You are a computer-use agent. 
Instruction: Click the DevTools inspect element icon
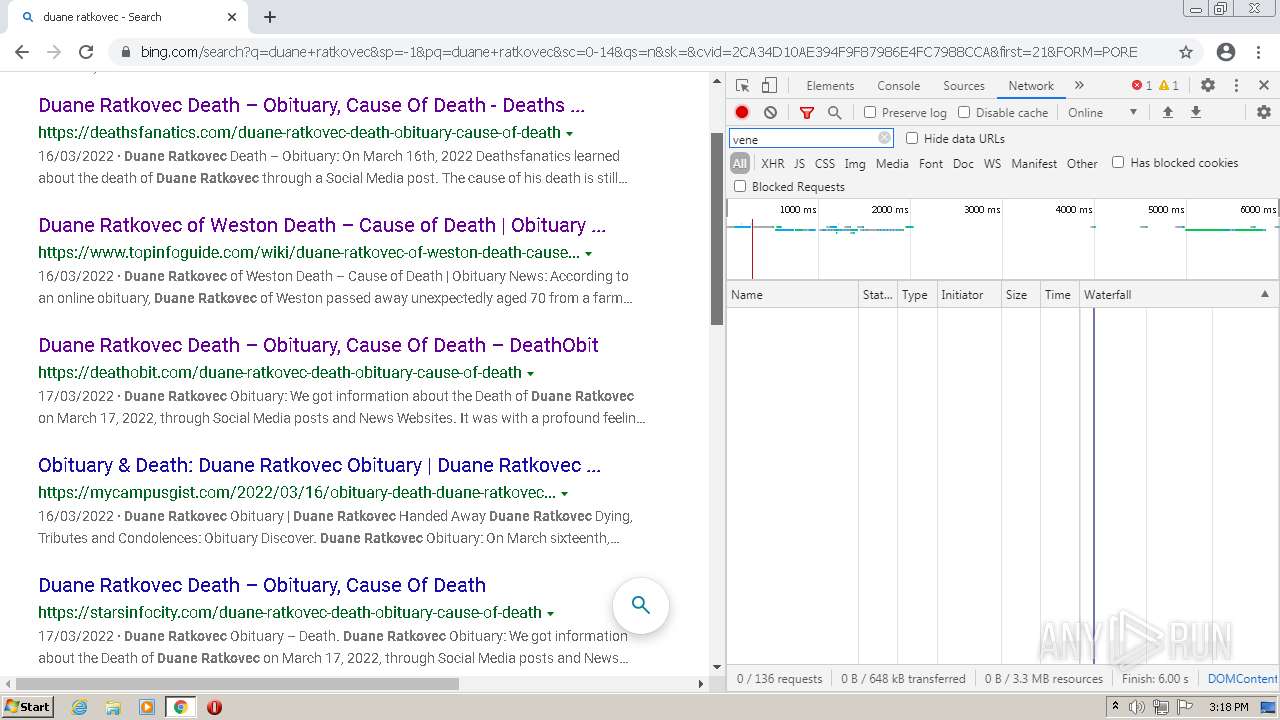point(742,86)
